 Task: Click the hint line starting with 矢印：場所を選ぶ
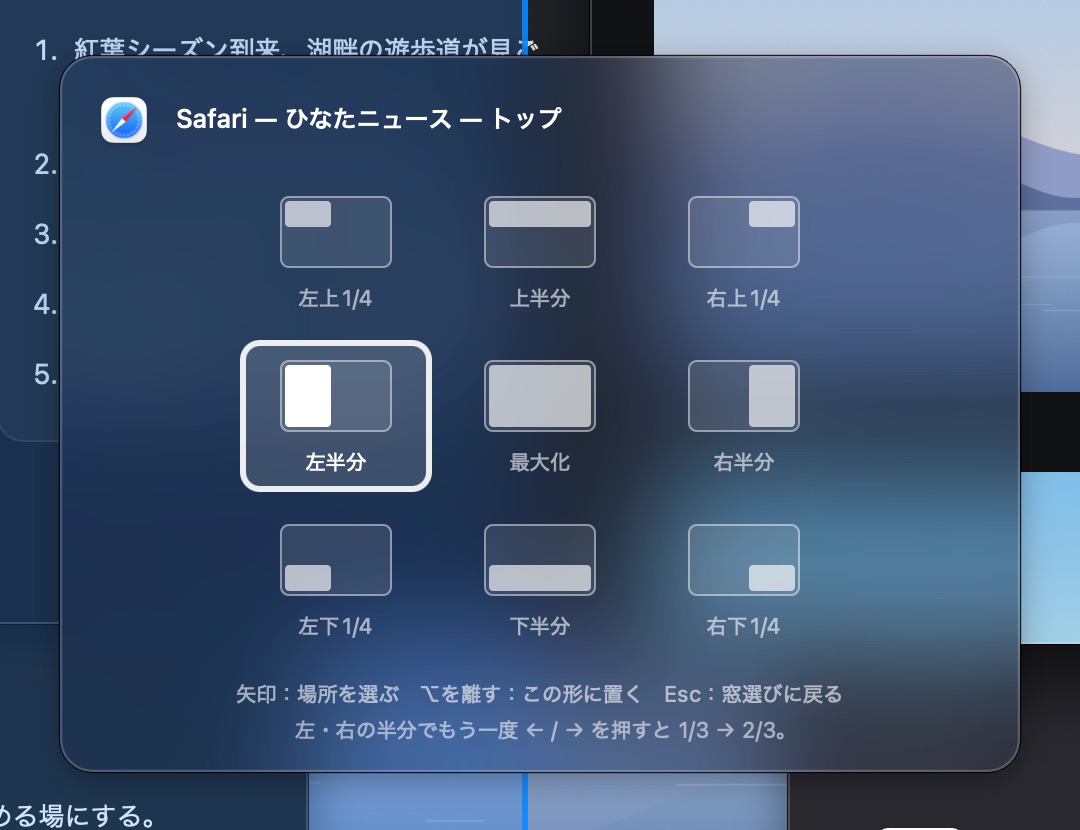539,694
